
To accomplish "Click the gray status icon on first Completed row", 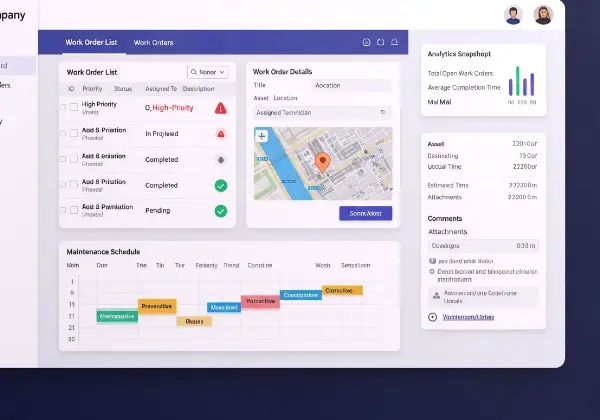I will tap(221, 160).
